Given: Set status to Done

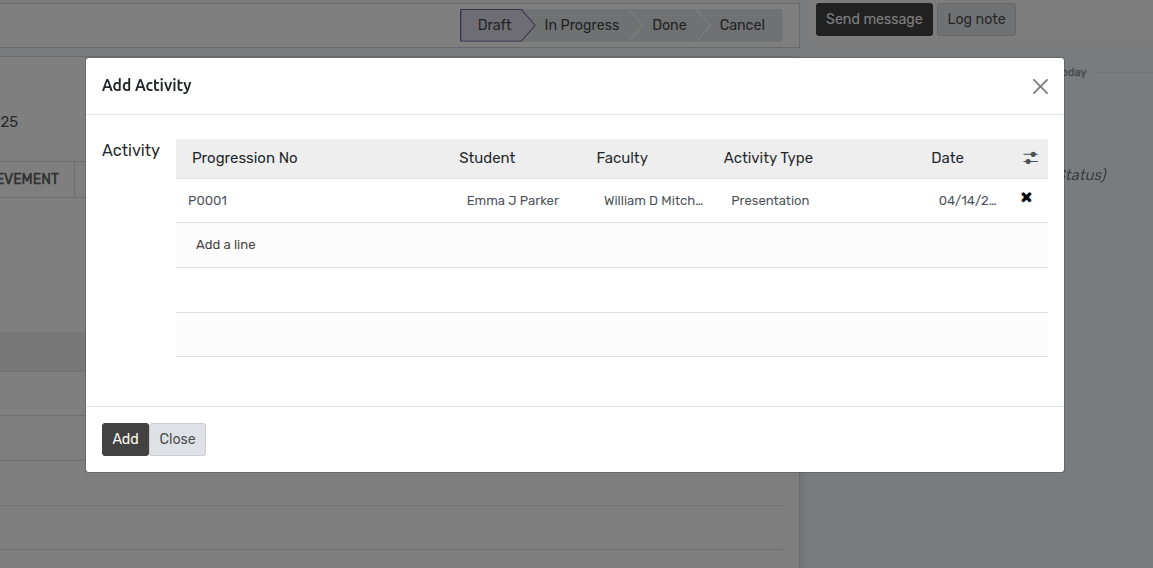Looking at the screenshot, I should [x=669, y=25].
